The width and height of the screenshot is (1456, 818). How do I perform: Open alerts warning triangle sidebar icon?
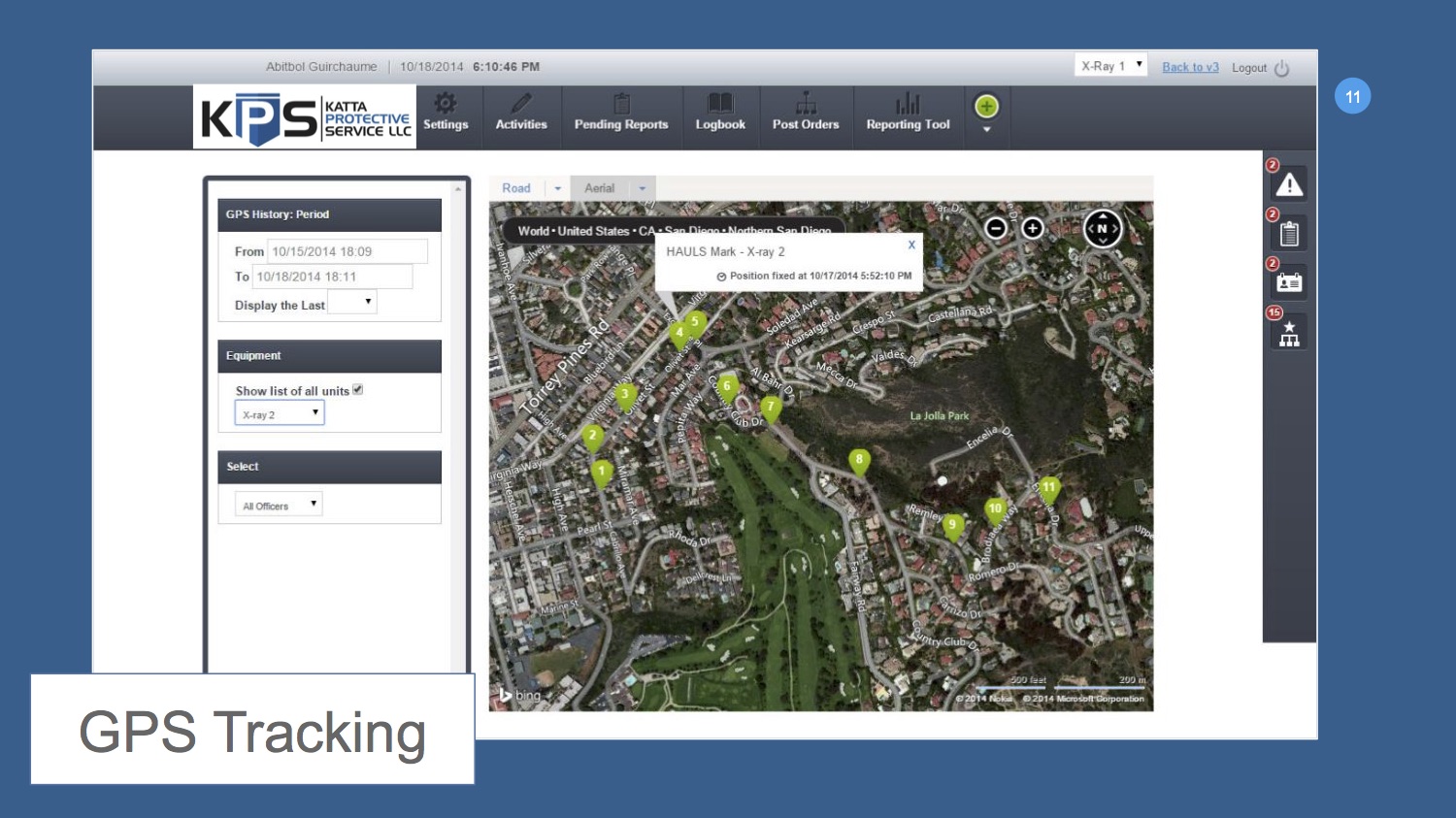[x=1289, y=184]
